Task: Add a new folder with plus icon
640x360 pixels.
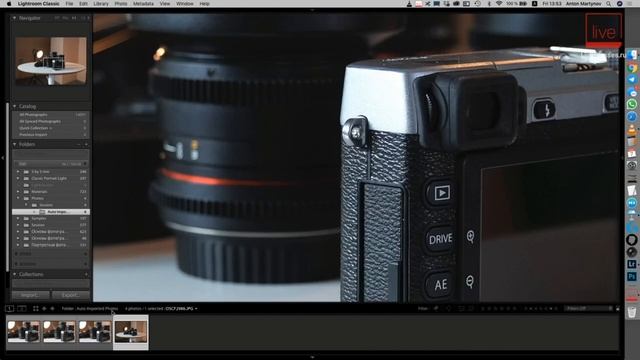Action: click(86, 144)
